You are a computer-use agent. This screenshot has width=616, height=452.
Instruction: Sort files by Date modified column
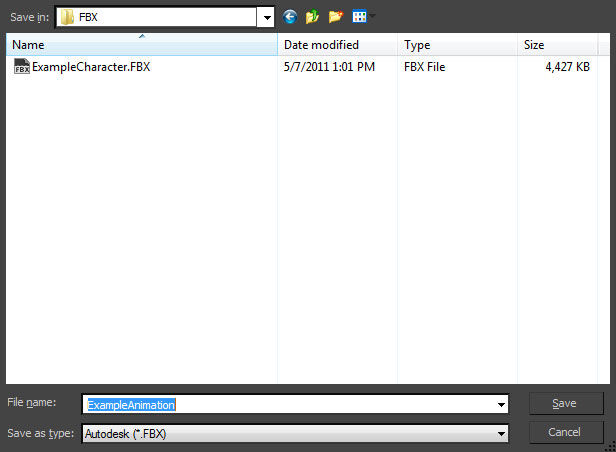(337, 45)
